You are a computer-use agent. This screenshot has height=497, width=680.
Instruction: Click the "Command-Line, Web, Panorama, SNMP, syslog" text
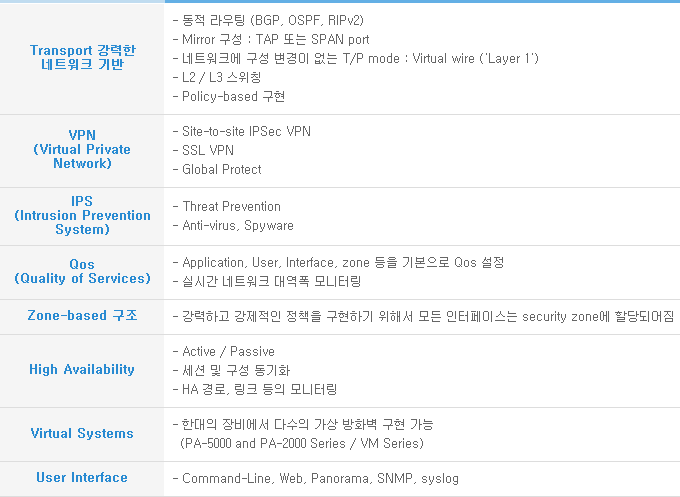[308, 478]
